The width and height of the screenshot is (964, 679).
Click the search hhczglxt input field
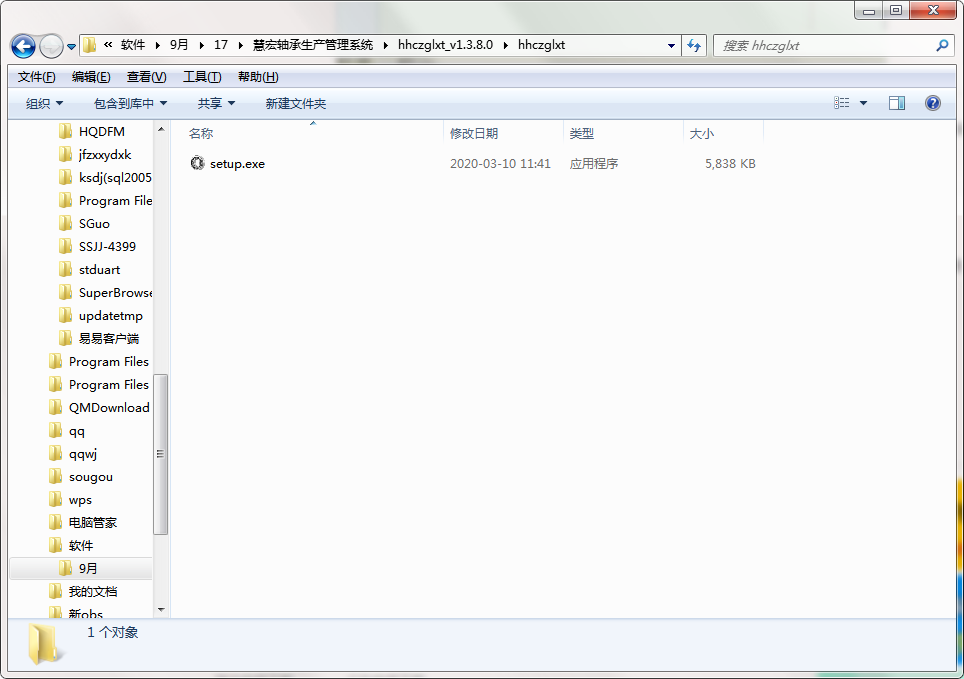820,46
